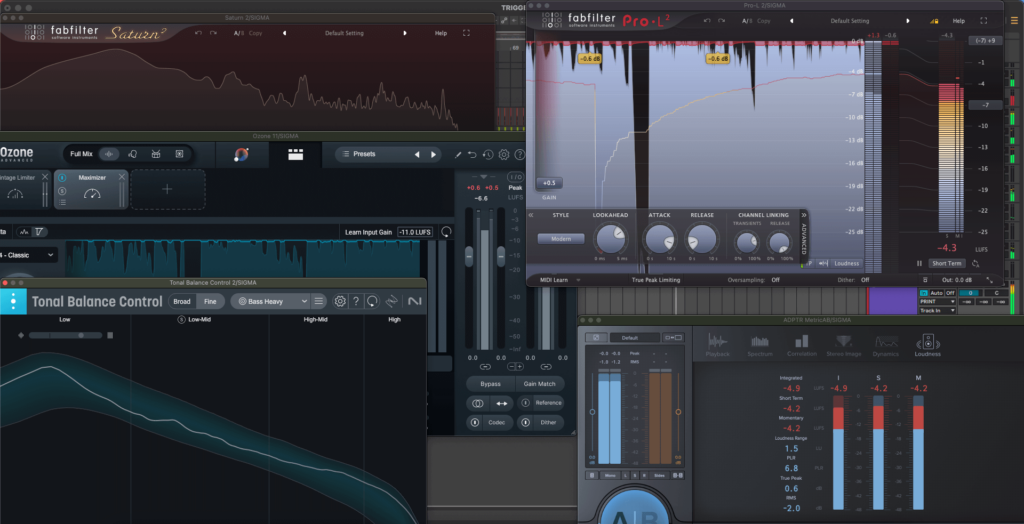
Task: Open the Ozone module chain view icon
Action: 296,155
